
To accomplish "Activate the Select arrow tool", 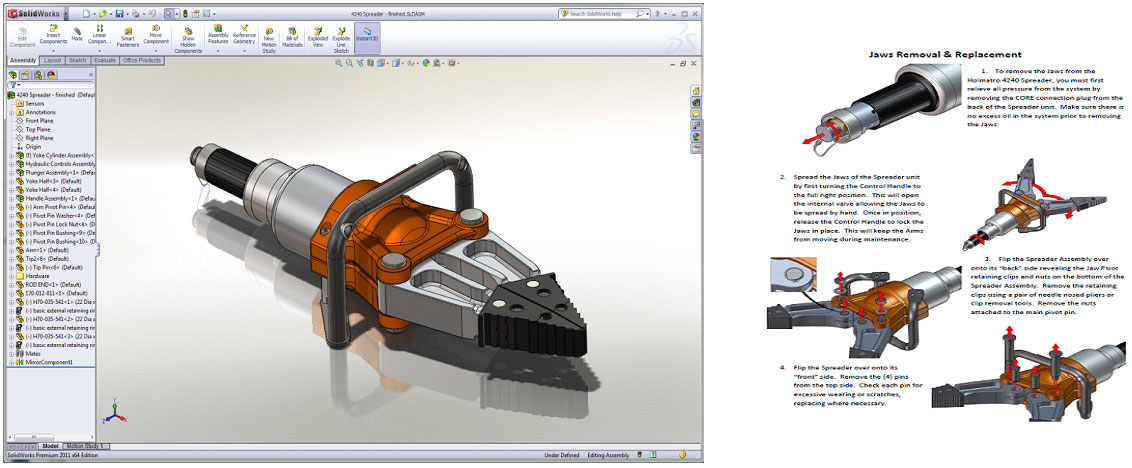I will (x=168, y=13).
